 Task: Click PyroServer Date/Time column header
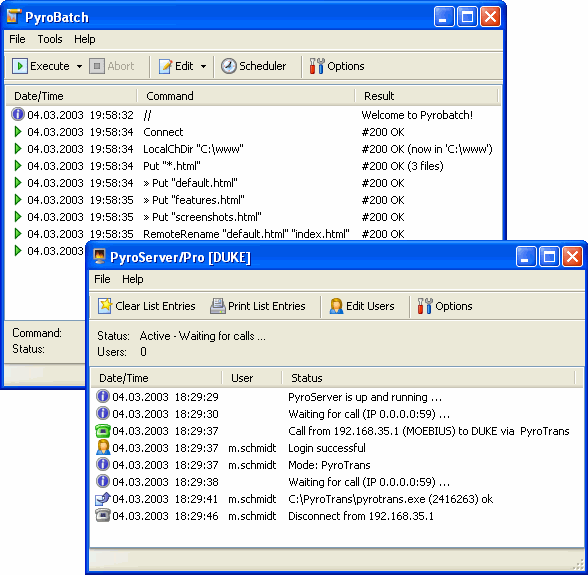[156, 378]
